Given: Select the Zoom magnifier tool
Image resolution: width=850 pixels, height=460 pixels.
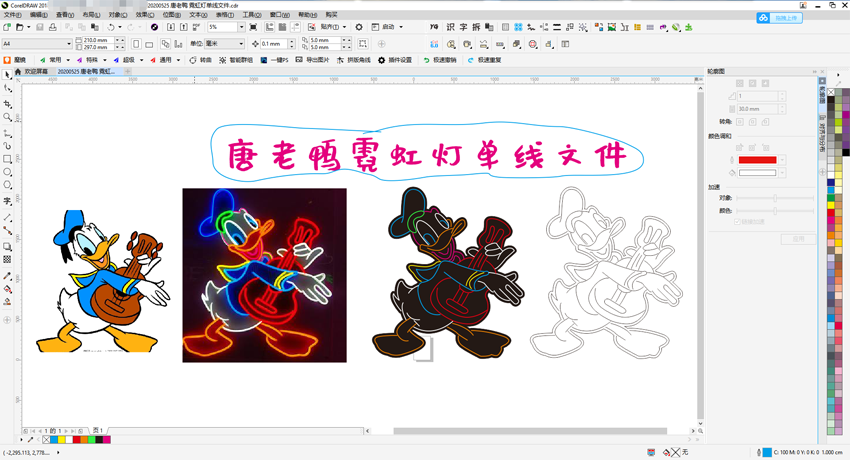Looking at the screenshot, I should pos(7,117).
